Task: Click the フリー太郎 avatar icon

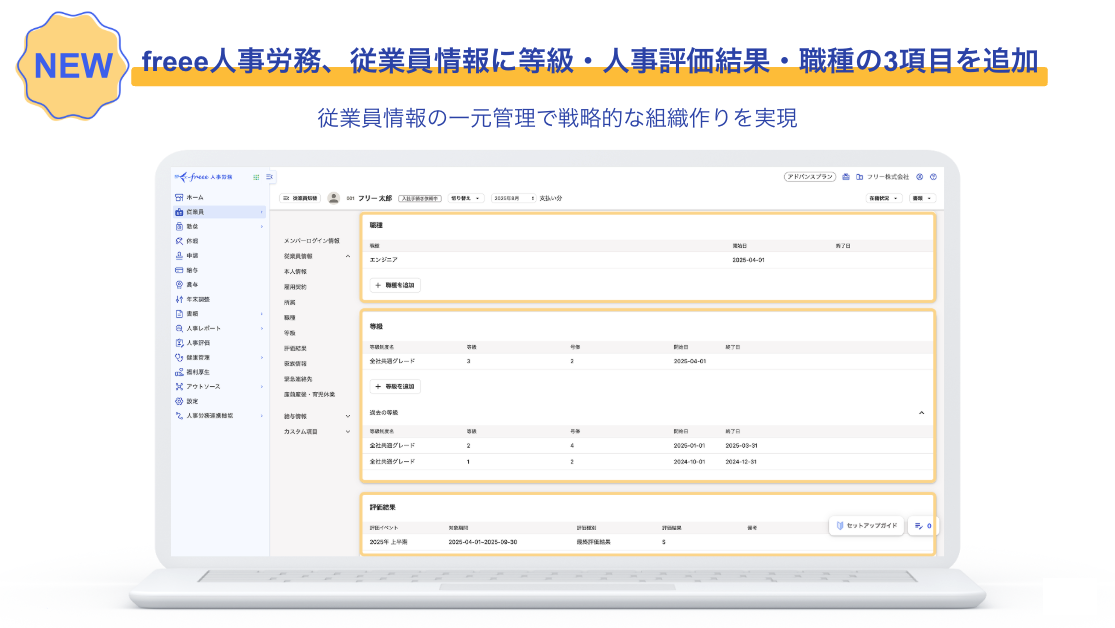Action: point(333,198)
